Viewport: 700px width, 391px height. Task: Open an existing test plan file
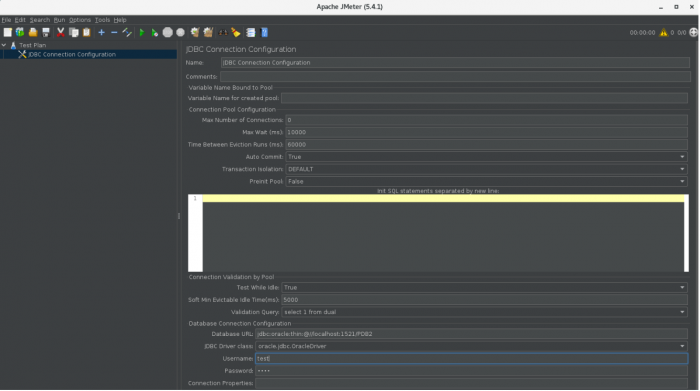pyautogui.click(x=33, y=33)
